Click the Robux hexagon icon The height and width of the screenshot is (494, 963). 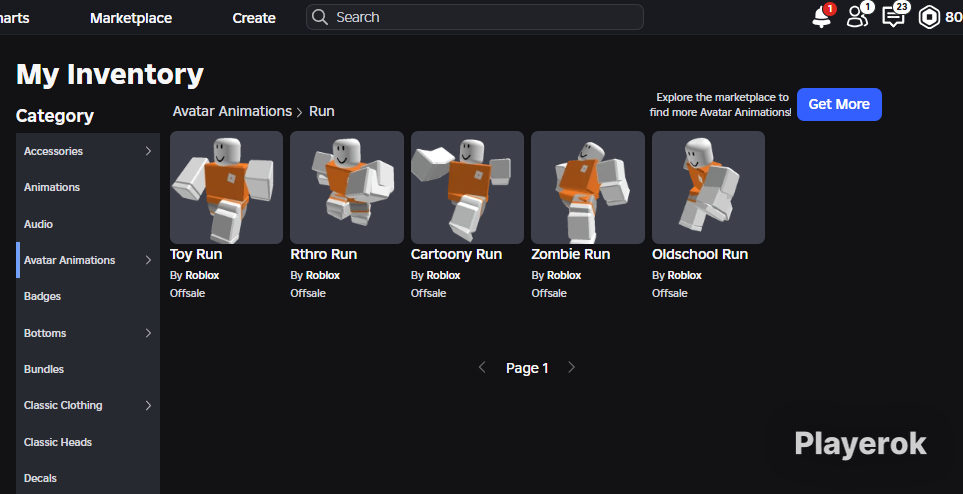pyautogui.click(x=929, y=17)
